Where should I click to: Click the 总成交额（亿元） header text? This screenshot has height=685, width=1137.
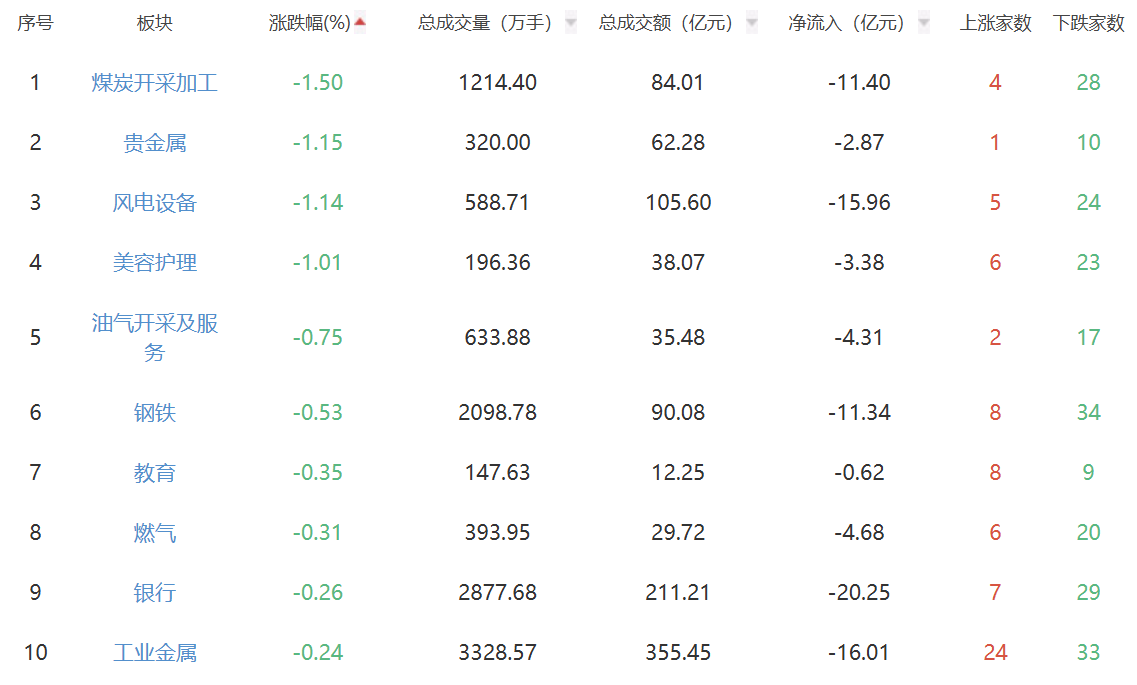[x=665, y=23]
